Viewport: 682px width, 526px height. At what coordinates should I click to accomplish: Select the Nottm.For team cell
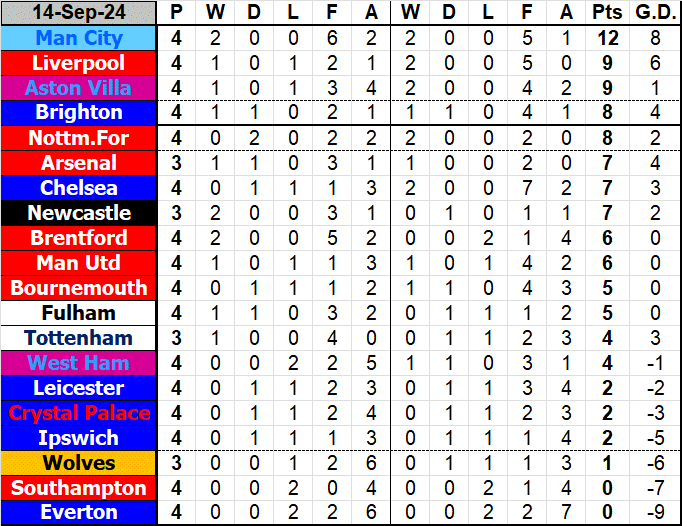pyautogui.click(x=79, y=137)
